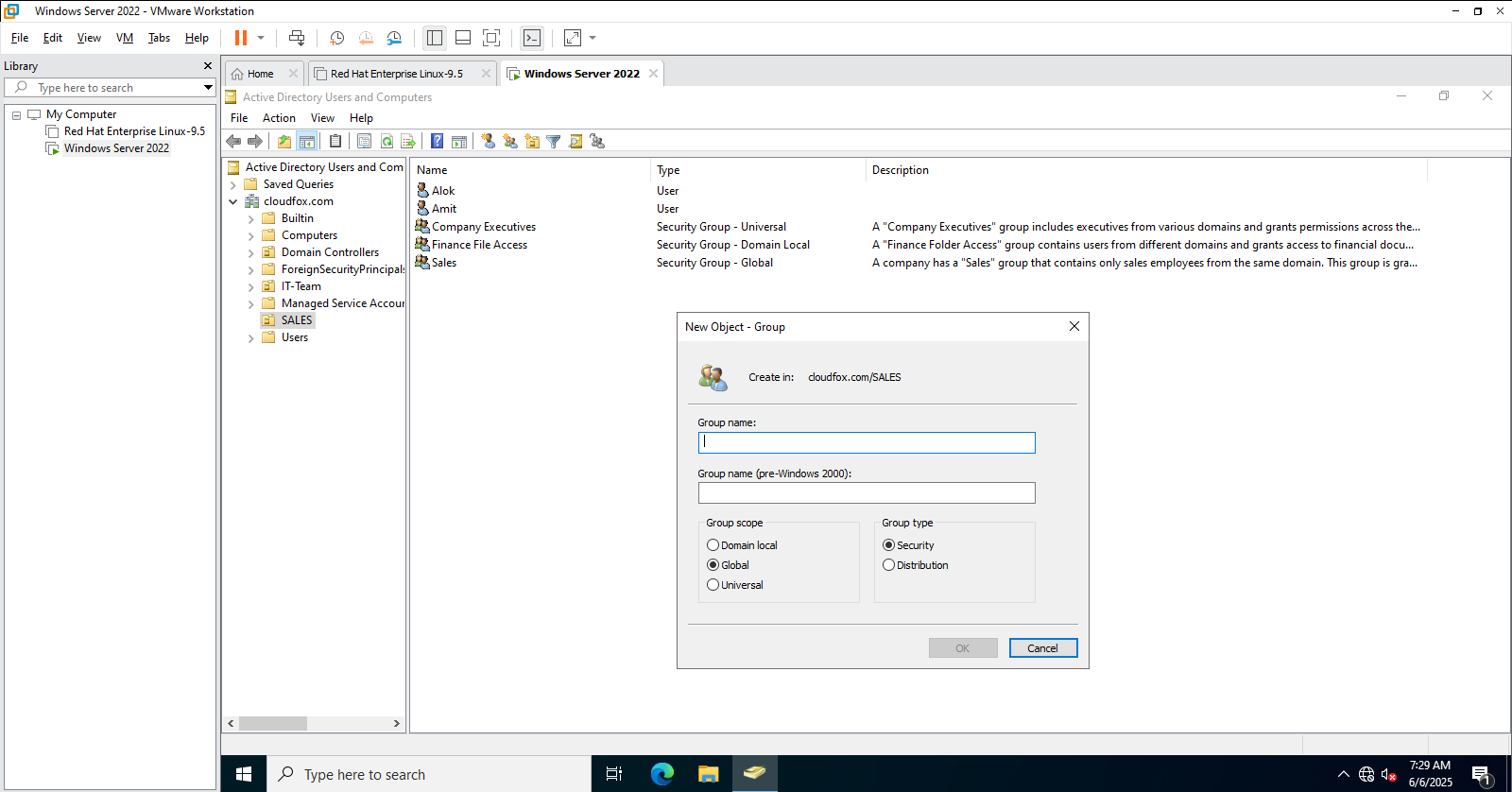Screen dimensions: 1512x792
Task: Click the Filter funnel icon in toolbar
Action: point(554,142)
